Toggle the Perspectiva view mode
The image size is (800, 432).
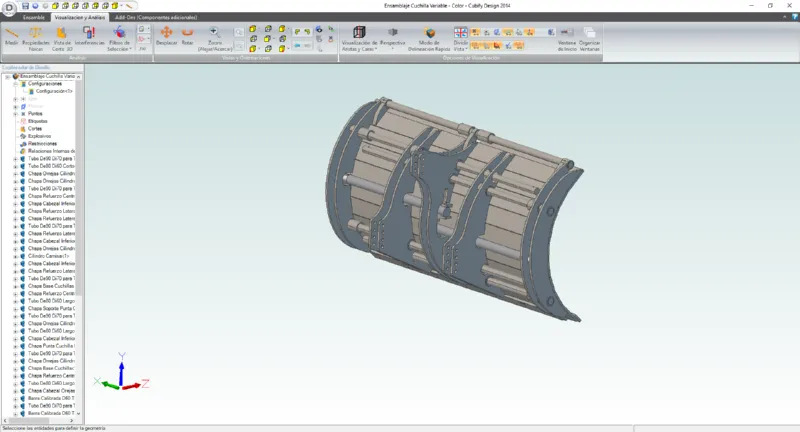(x=393, y=36)
